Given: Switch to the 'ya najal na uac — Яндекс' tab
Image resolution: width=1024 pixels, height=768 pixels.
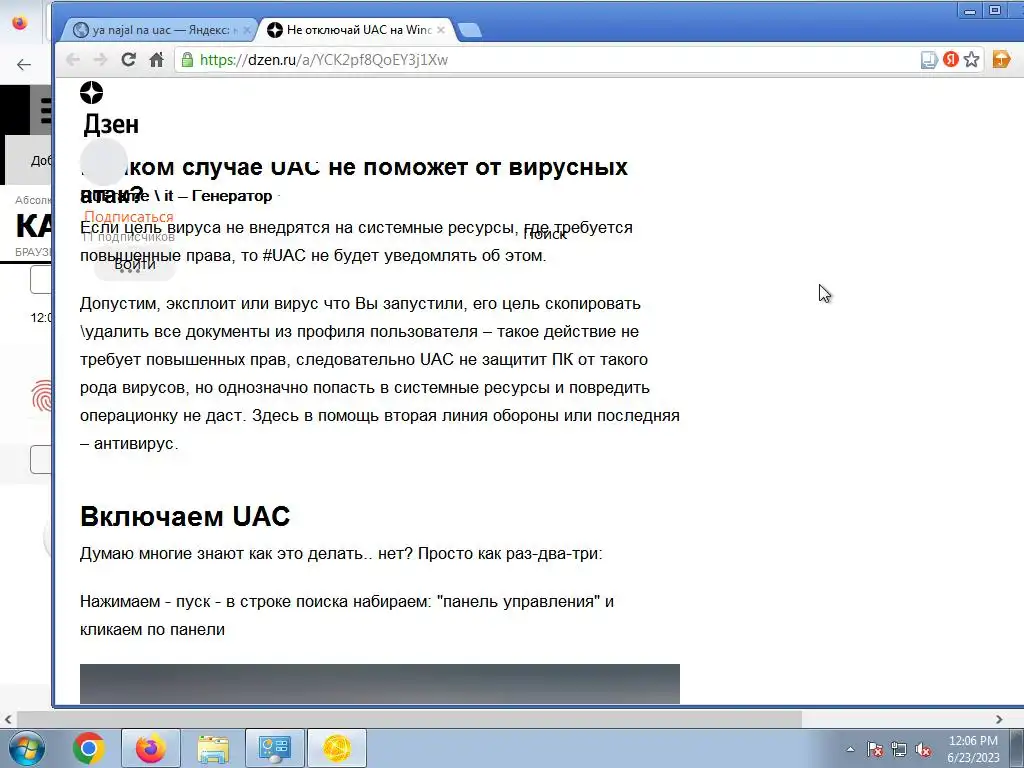Looking at the screenshot, I should [x=160, y=30].
